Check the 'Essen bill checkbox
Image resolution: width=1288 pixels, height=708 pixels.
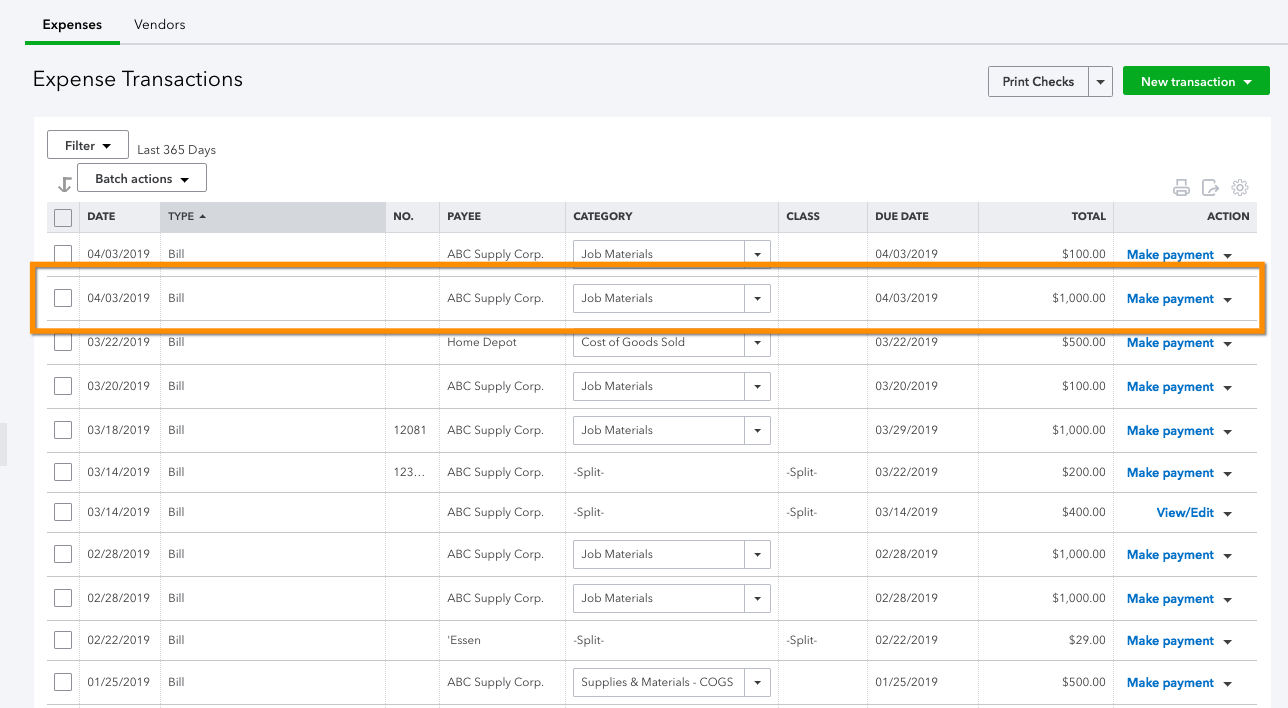pos(63,640)
